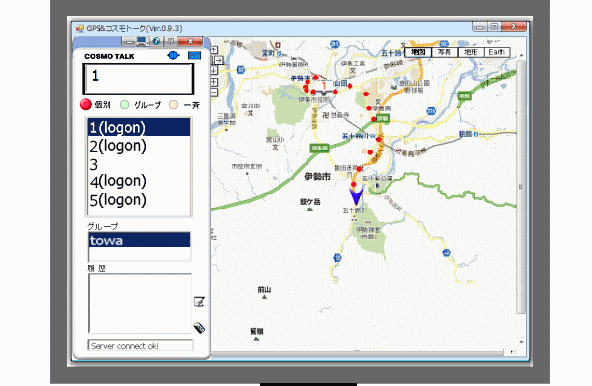592x386 pixels.
Task: Click the map zoom-out minus button
Action: click(214, 92)
